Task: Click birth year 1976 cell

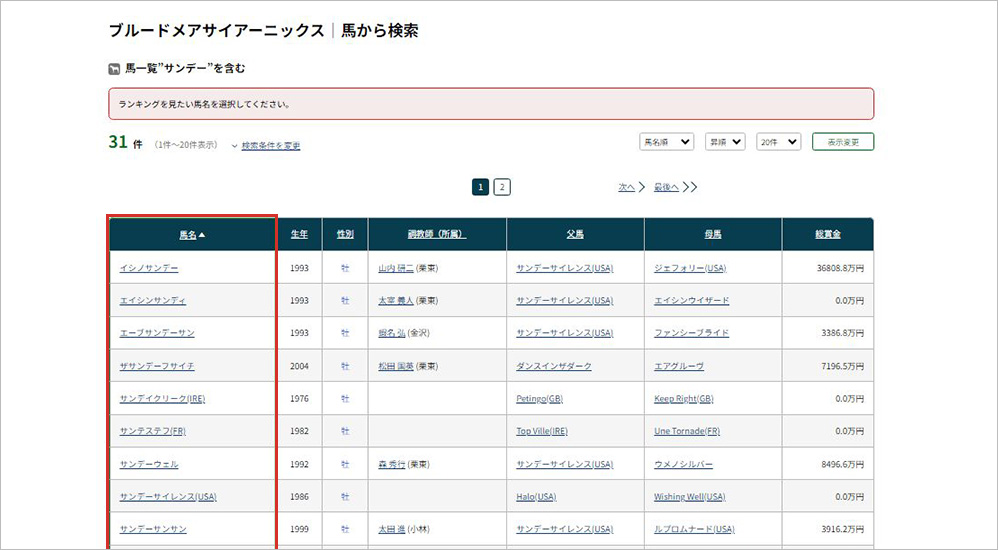Action: [299, 398]
